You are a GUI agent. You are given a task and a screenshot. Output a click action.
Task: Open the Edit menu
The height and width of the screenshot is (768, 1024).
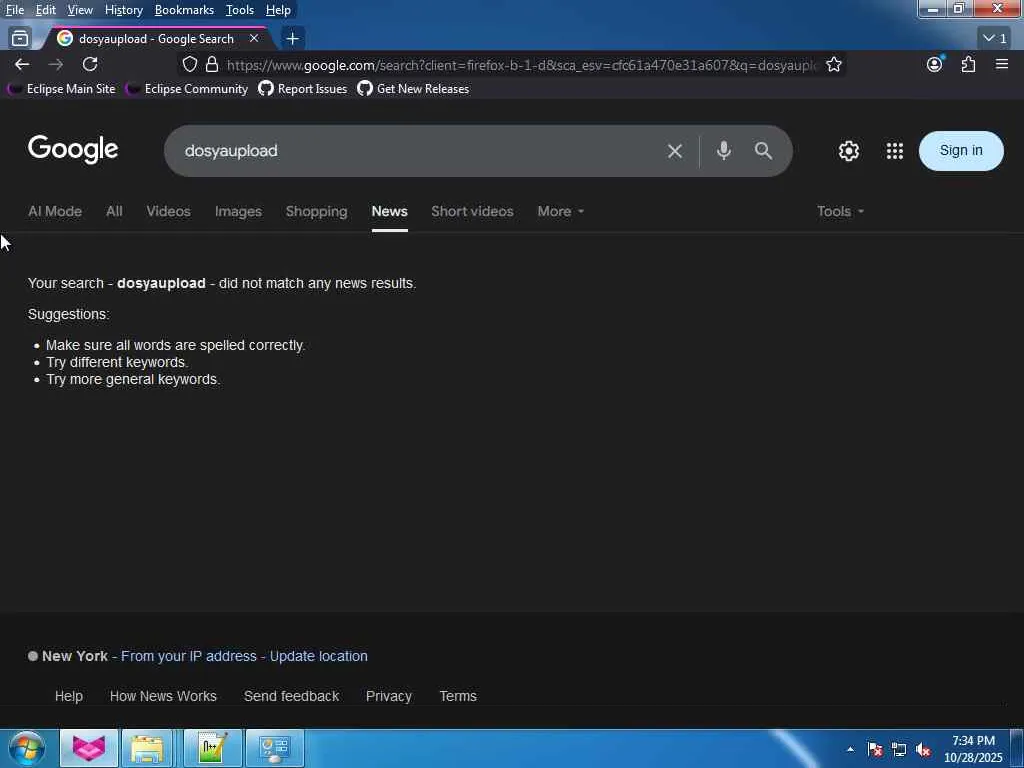point(45,10)
